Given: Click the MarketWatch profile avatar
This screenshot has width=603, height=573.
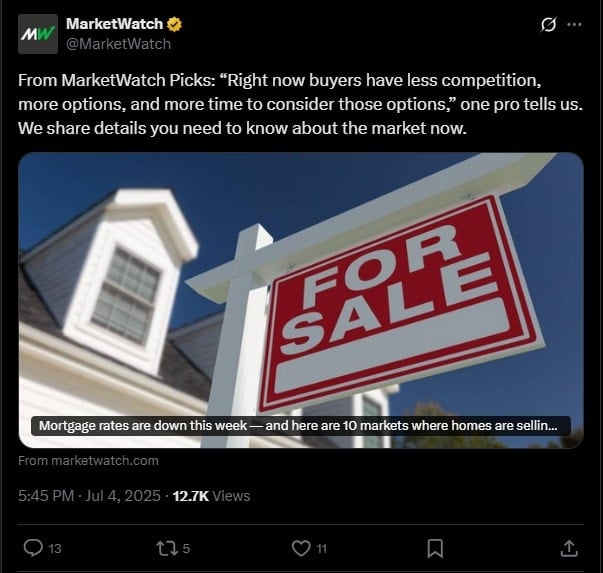Looking at the screenshot, I should pyautogui.click(x=38, y=34).
